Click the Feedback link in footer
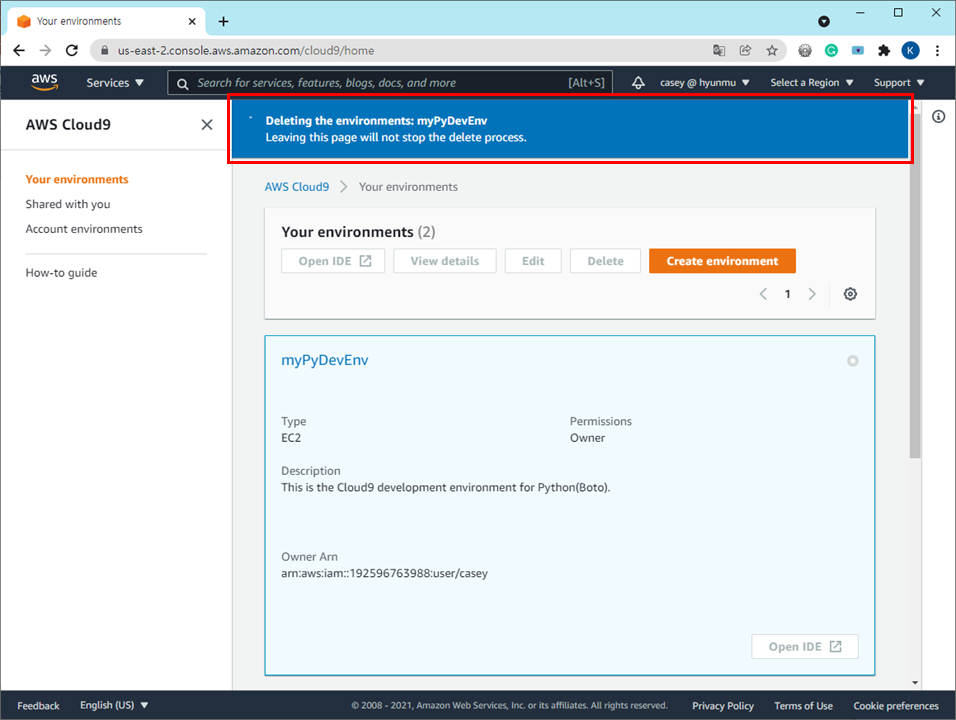 pos(38,706)
